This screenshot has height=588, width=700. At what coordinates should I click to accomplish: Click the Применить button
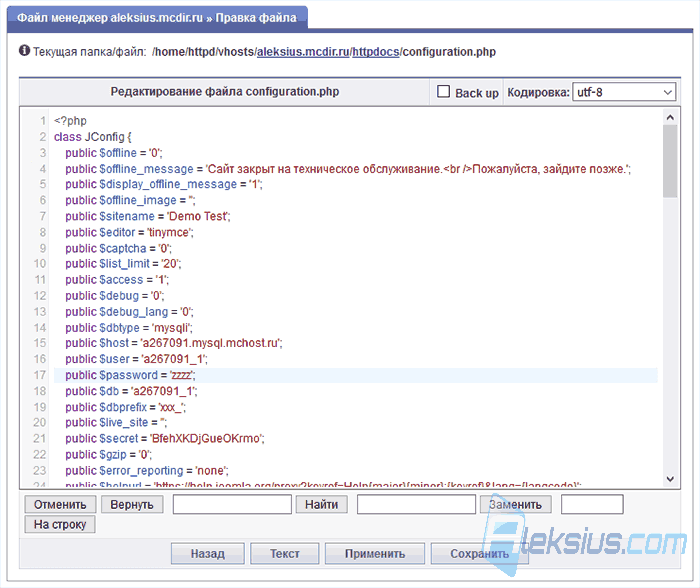[375, 554]
